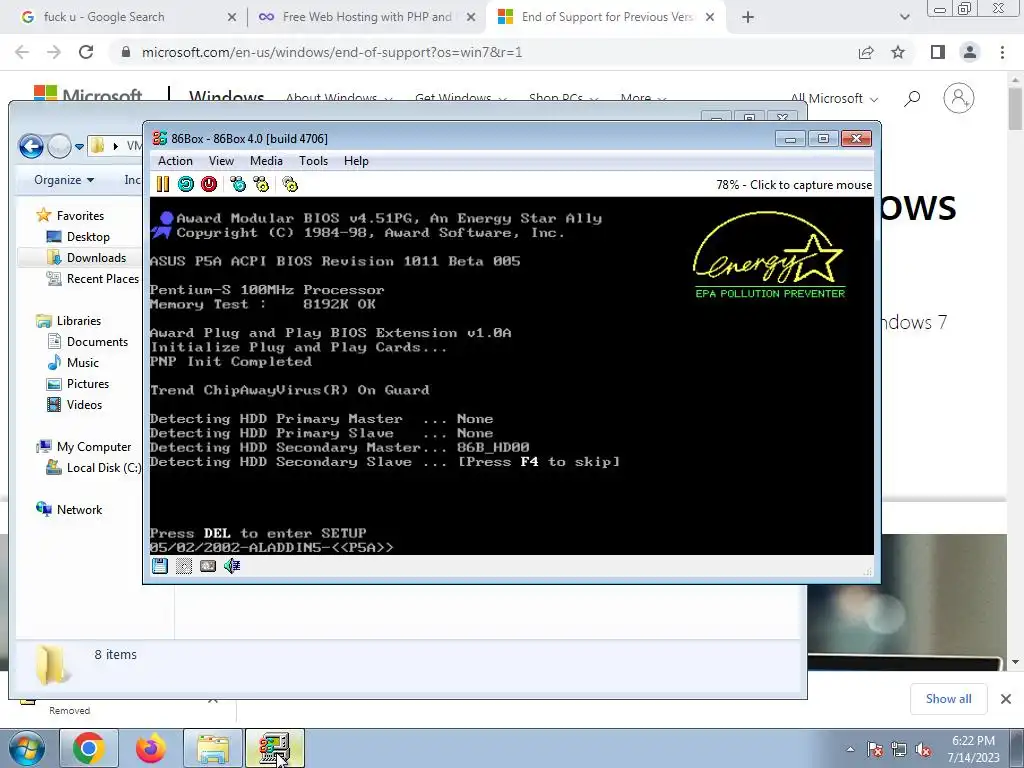
Task: Close the Chrome downloads bar
Action: (1006, 699)
